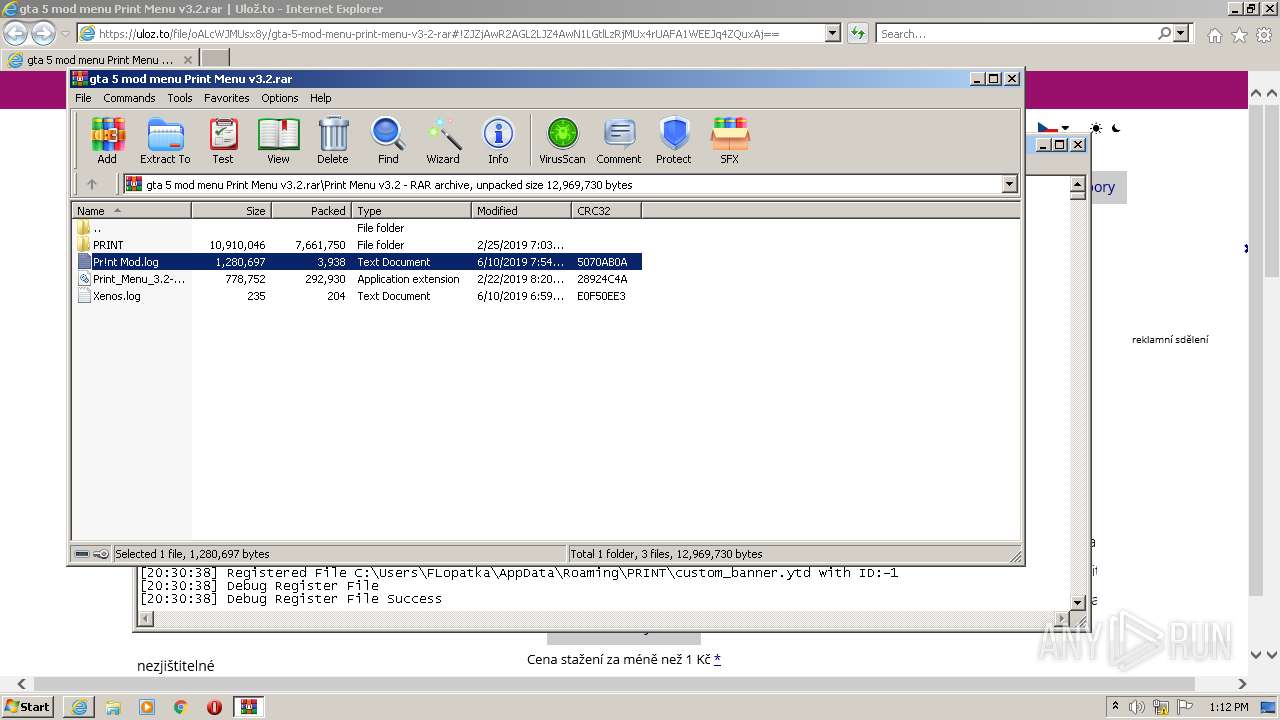Switch to the gta 5 mod menu browser tab

click(x=98, y=60)
